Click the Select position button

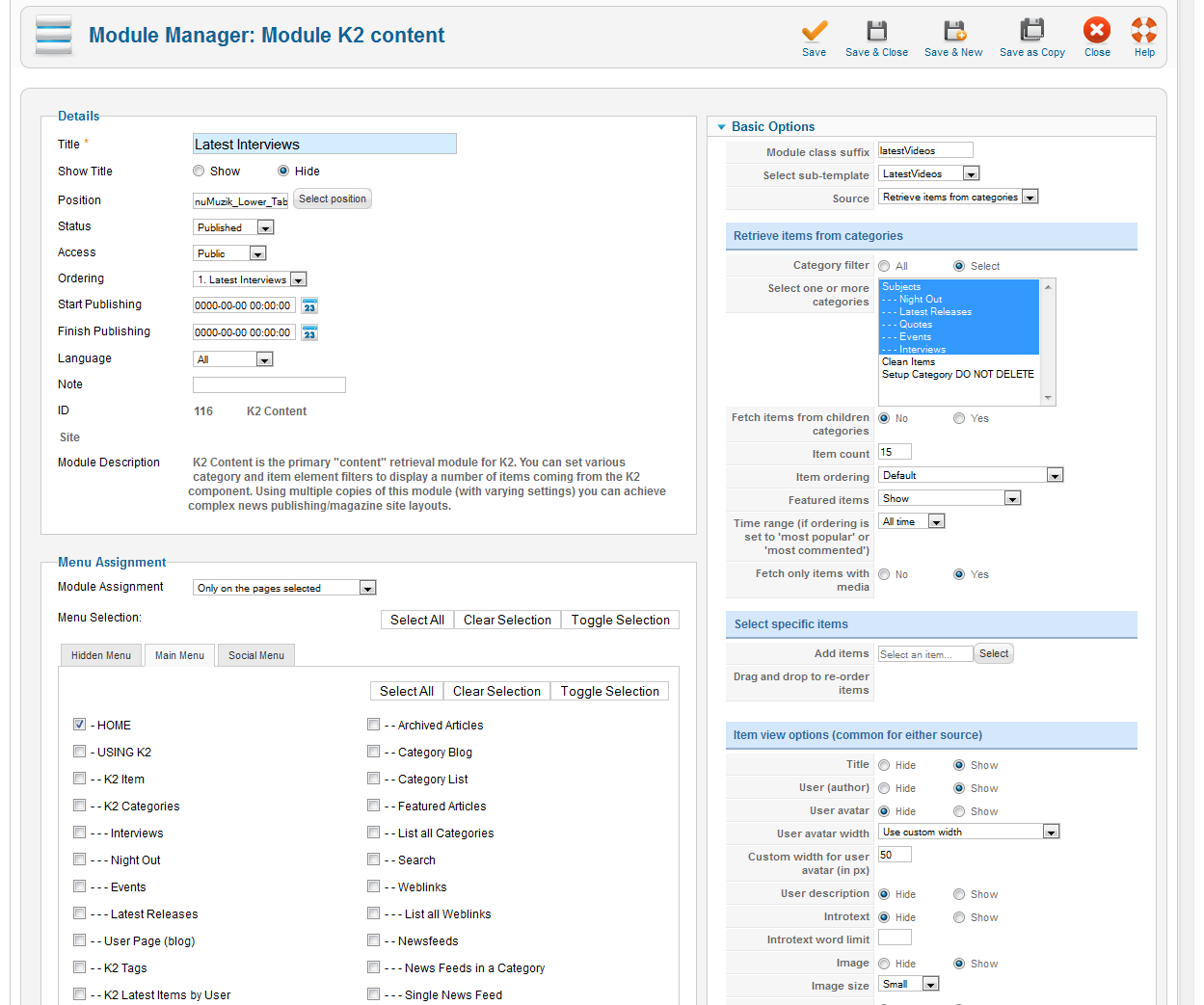[333, 198]
